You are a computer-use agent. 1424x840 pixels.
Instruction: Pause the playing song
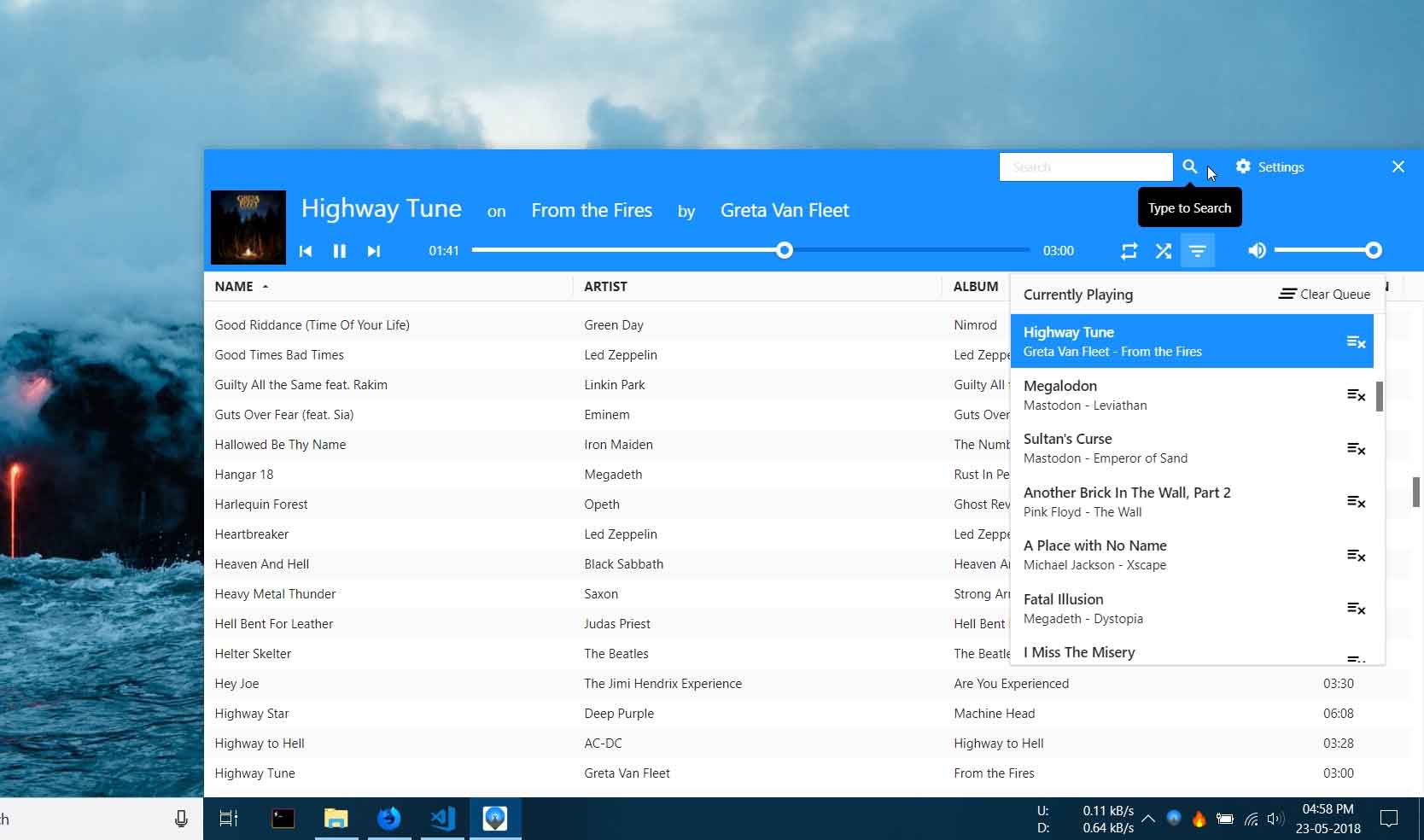(x=339, y=251)
